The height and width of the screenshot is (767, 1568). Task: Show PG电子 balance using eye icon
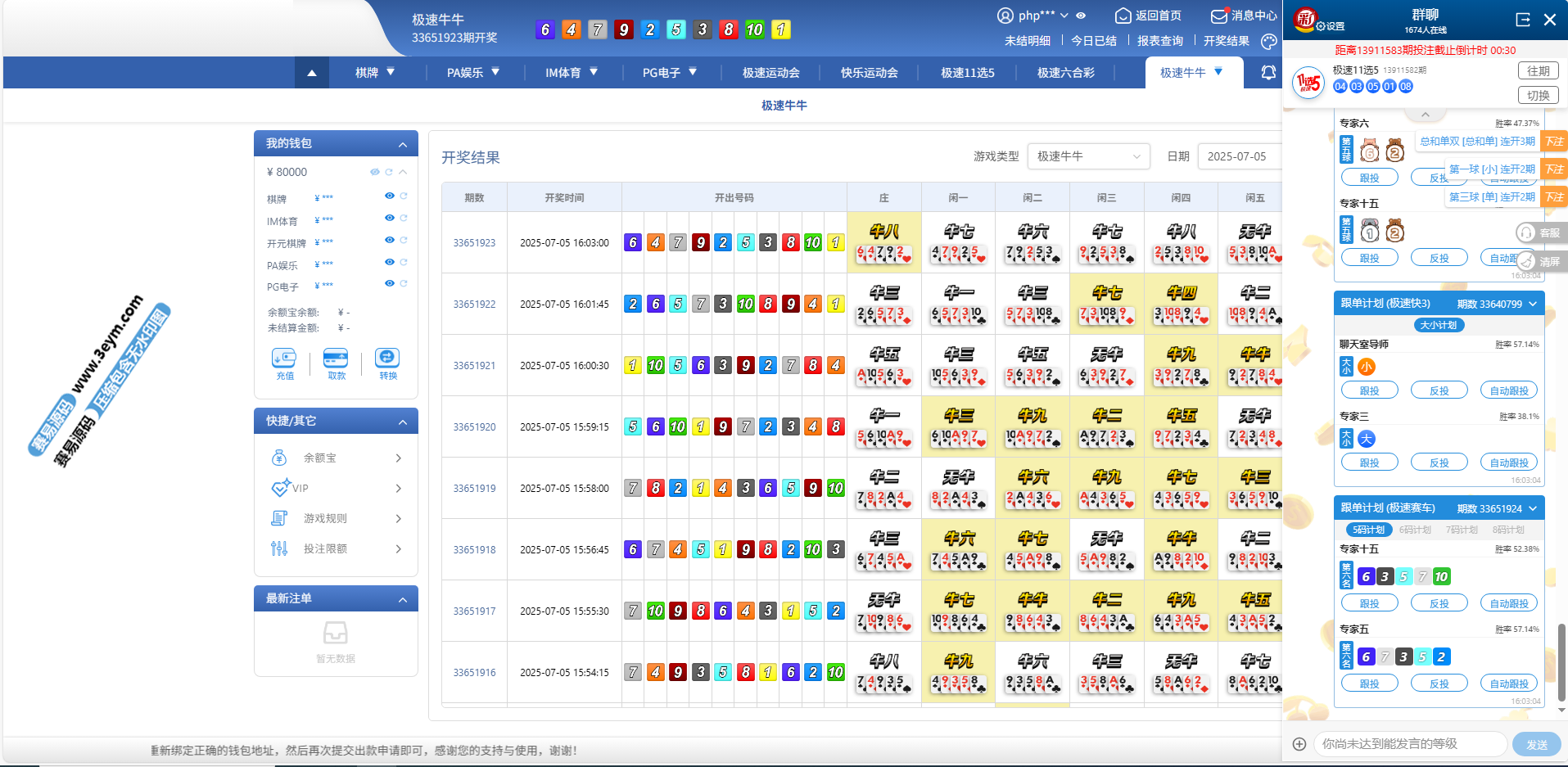click(390, 283)
